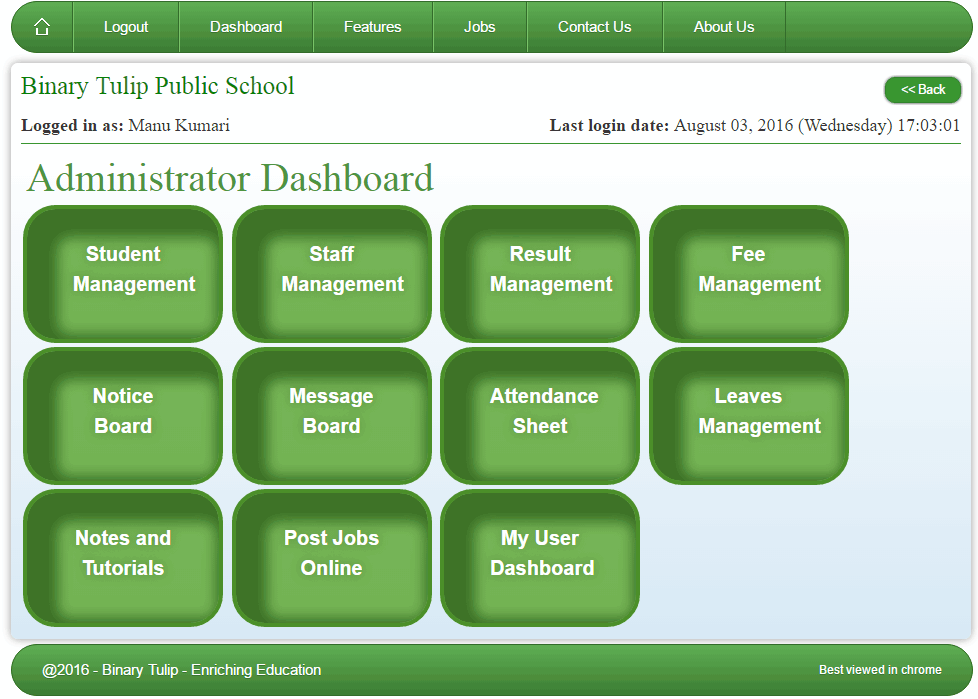Open the Message Board tile
Viewport: 978px width, 699px height.
[332, 416]
